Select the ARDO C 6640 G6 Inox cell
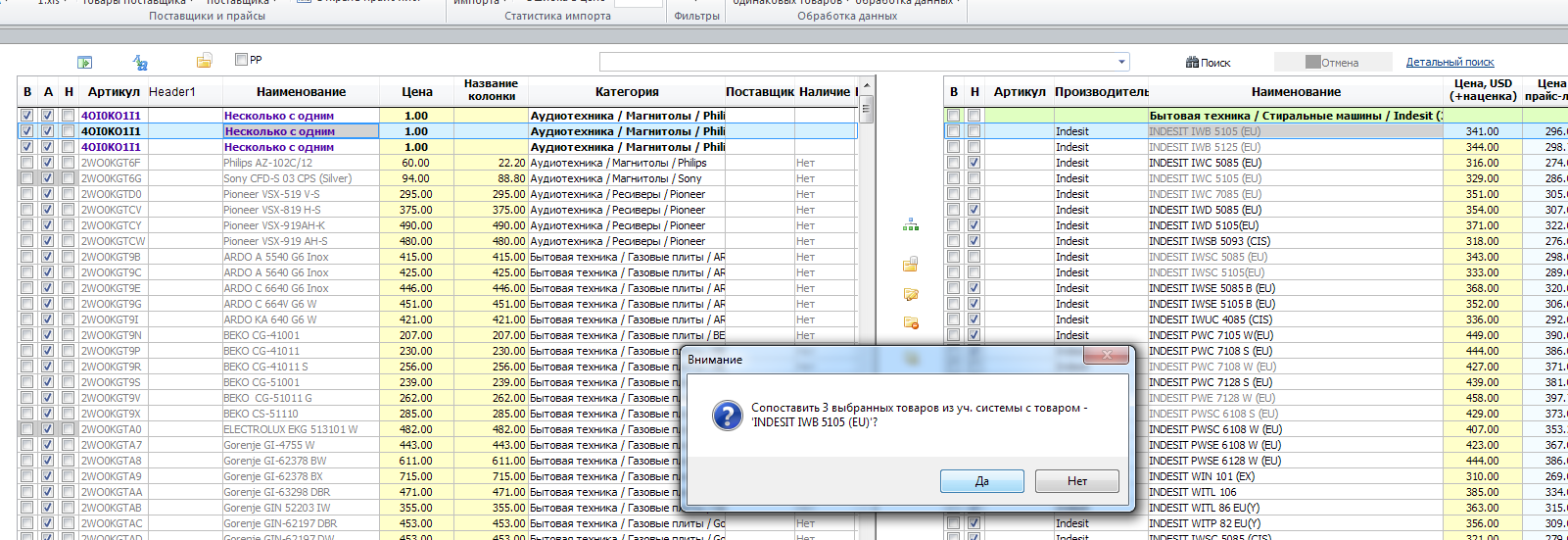Viewport: 1568px width, 540px height. coord(301,288)
